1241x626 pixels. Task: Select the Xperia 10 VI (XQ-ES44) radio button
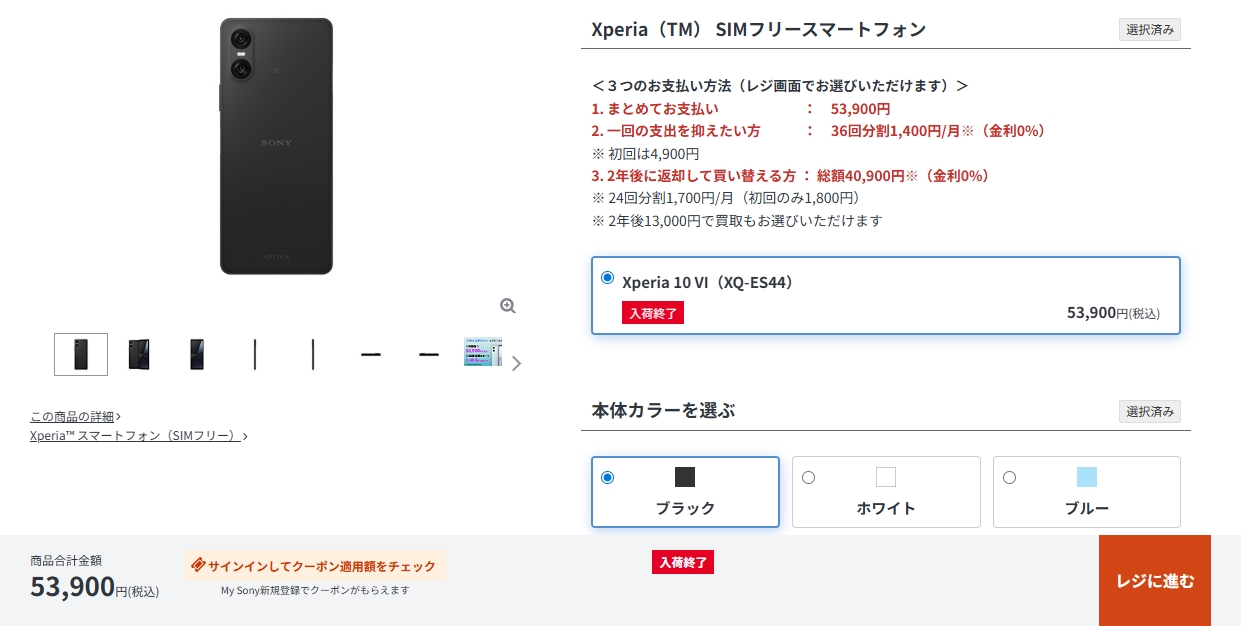tap(608, 277)
